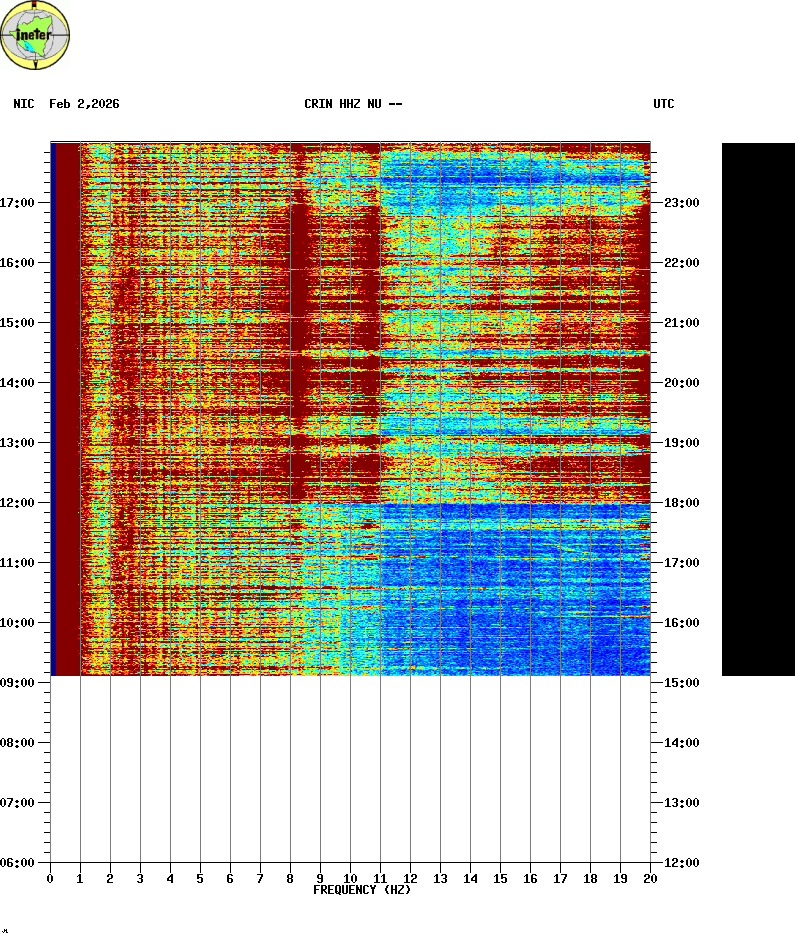Image resolution: width=802 pixels, height=942 pixels.
Task: Click the 20:00 UTC time marker
Action: tap(681, 383)
